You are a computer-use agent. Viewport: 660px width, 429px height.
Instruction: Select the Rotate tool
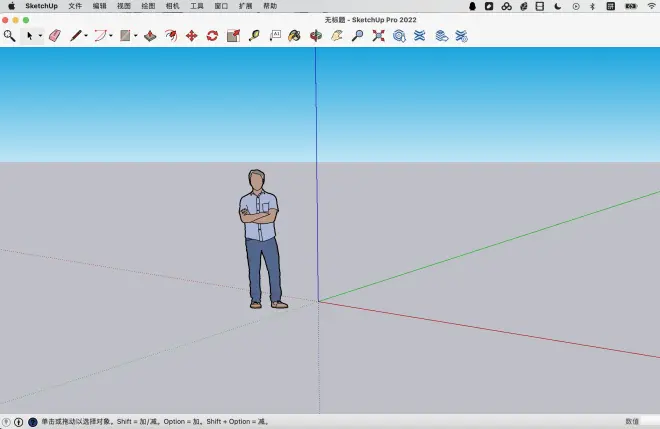[x=212, y=35]
